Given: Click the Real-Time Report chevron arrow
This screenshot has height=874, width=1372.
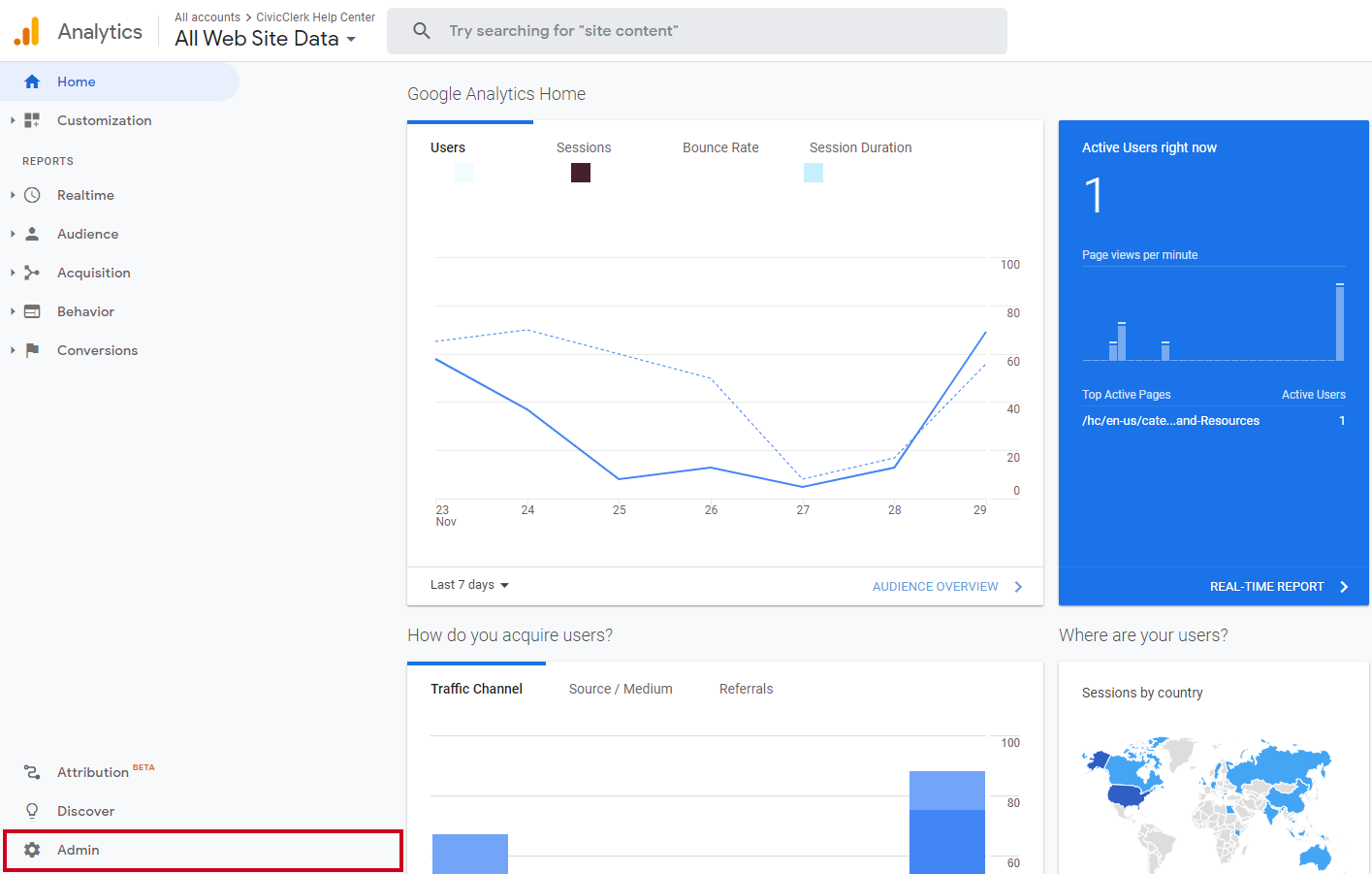Looking at the screenshot, I should 1344,587.
